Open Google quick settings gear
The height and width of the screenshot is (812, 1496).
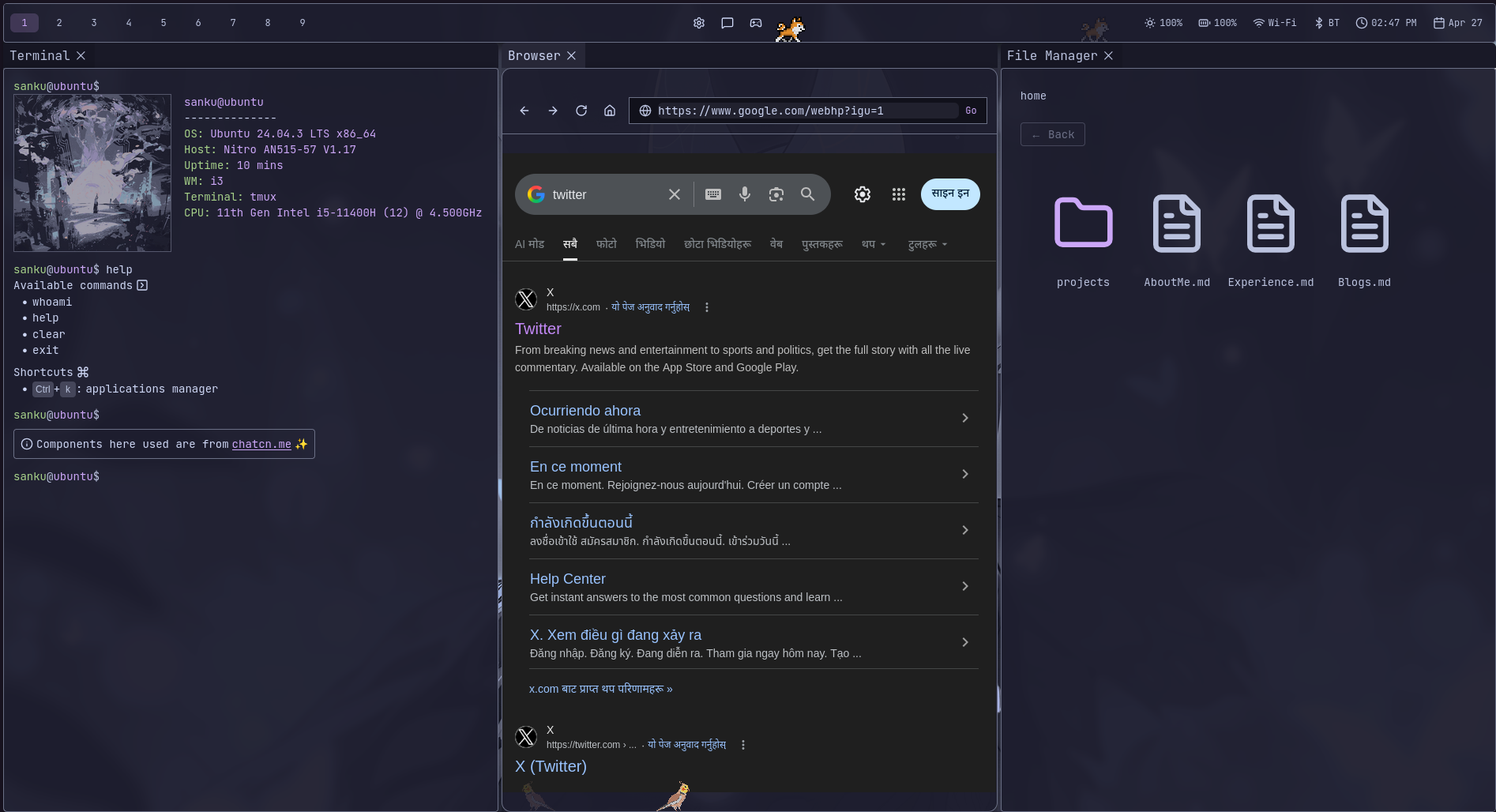[x=863, y=194]
